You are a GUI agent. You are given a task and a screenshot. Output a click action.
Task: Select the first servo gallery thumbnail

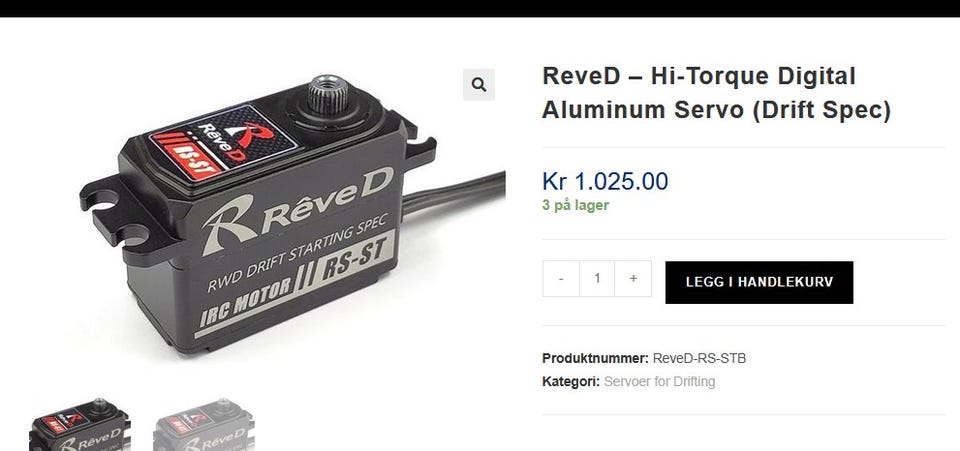tap(80, 425)
